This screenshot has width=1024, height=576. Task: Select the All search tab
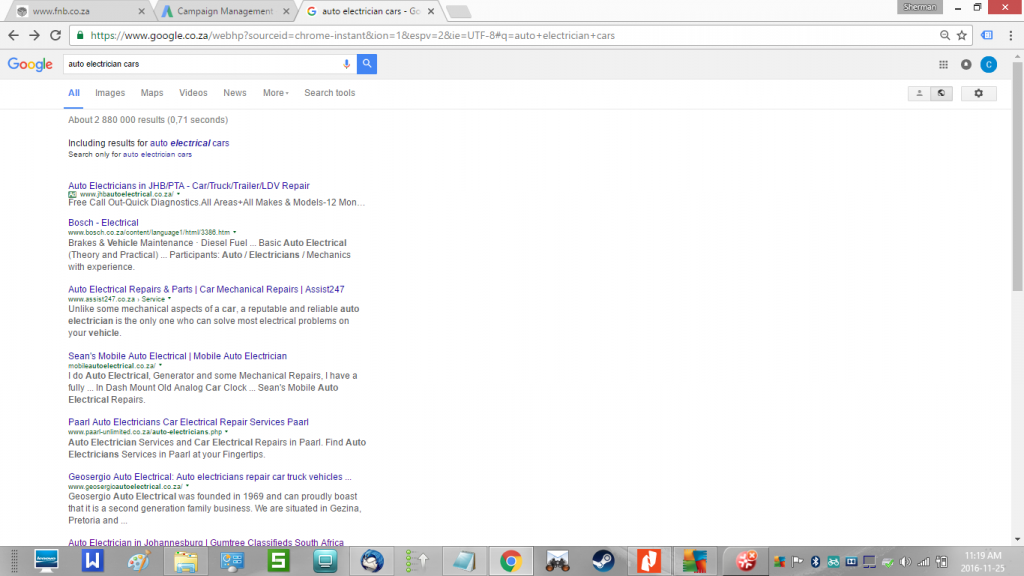[74, 93]
